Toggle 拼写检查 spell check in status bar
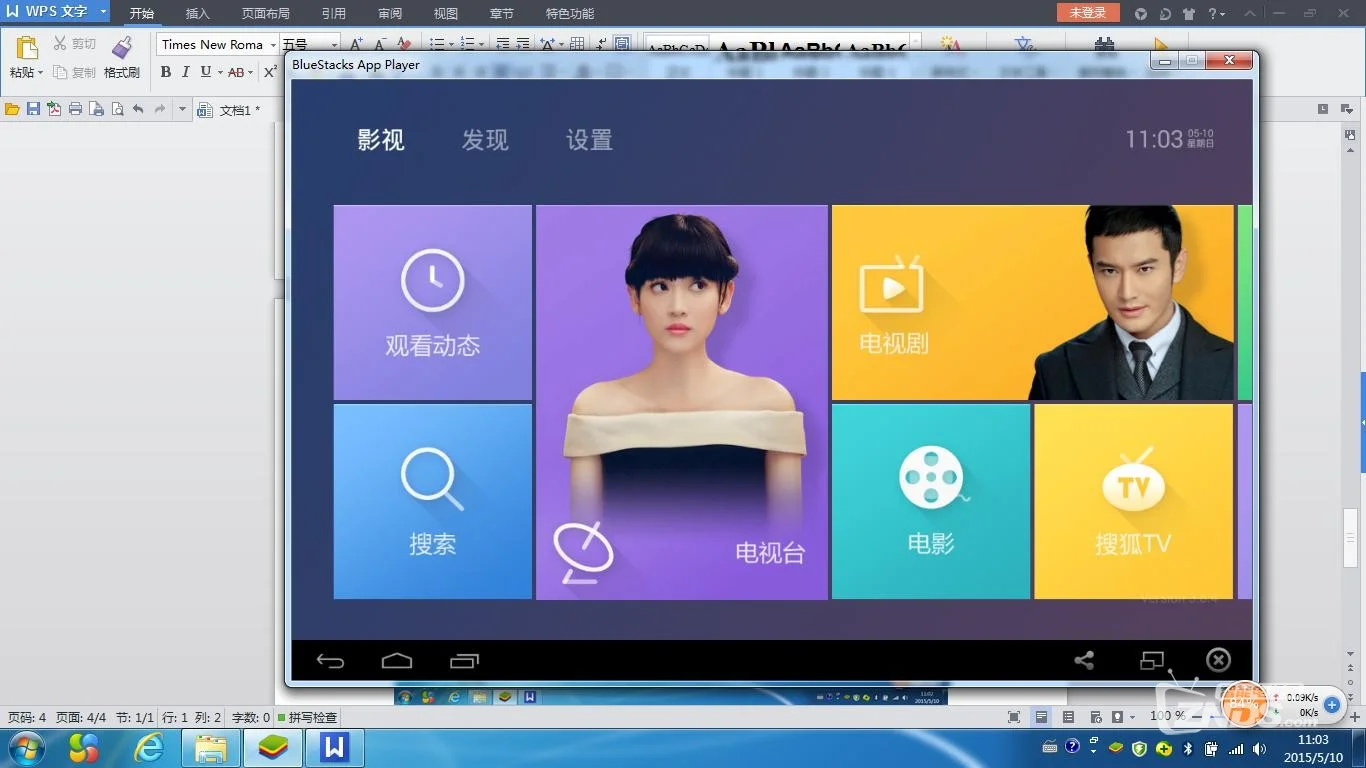Viewport: 1366px width, 768px height. [x=308, y=717]
